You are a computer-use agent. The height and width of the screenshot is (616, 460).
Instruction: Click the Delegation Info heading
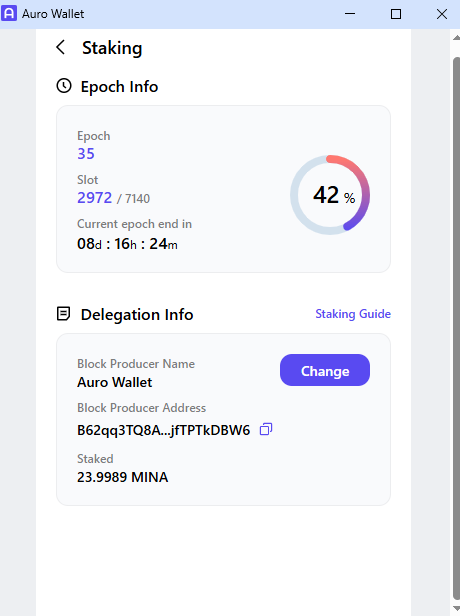click(137, 315)
